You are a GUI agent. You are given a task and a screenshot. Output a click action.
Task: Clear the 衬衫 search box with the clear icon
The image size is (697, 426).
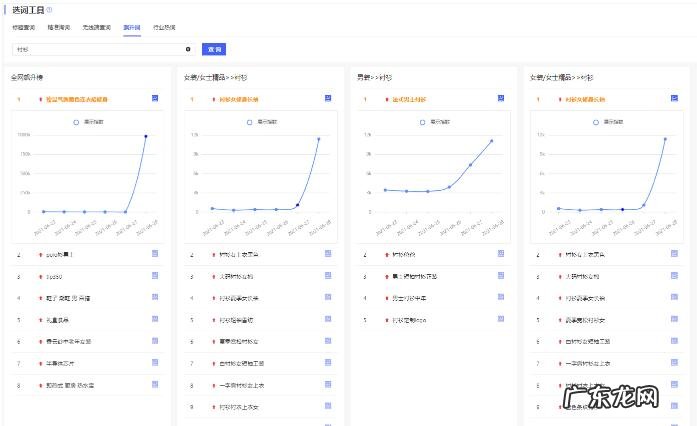[x=188, y=49]
